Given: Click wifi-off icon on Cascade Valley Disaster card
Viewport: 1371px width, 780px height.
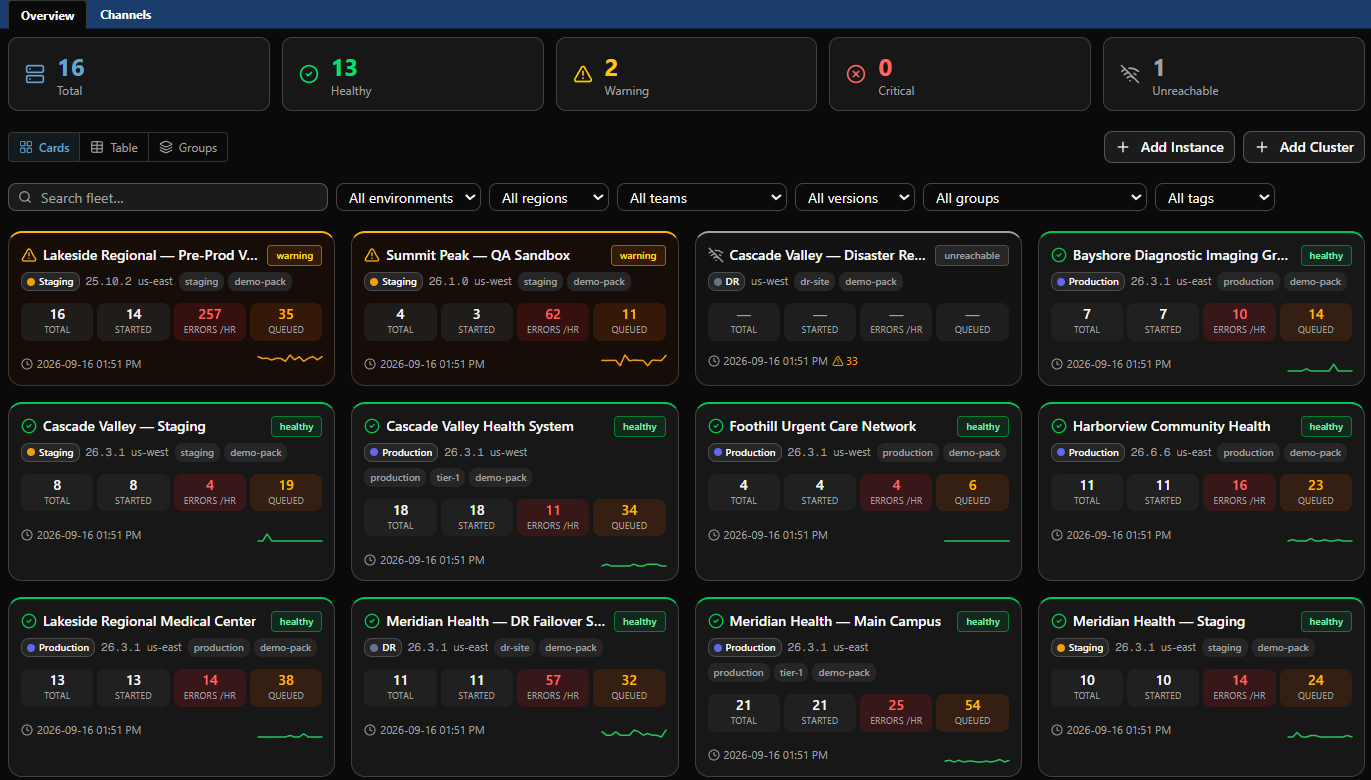Looking at the screenshot, I should tap(716, 255).
